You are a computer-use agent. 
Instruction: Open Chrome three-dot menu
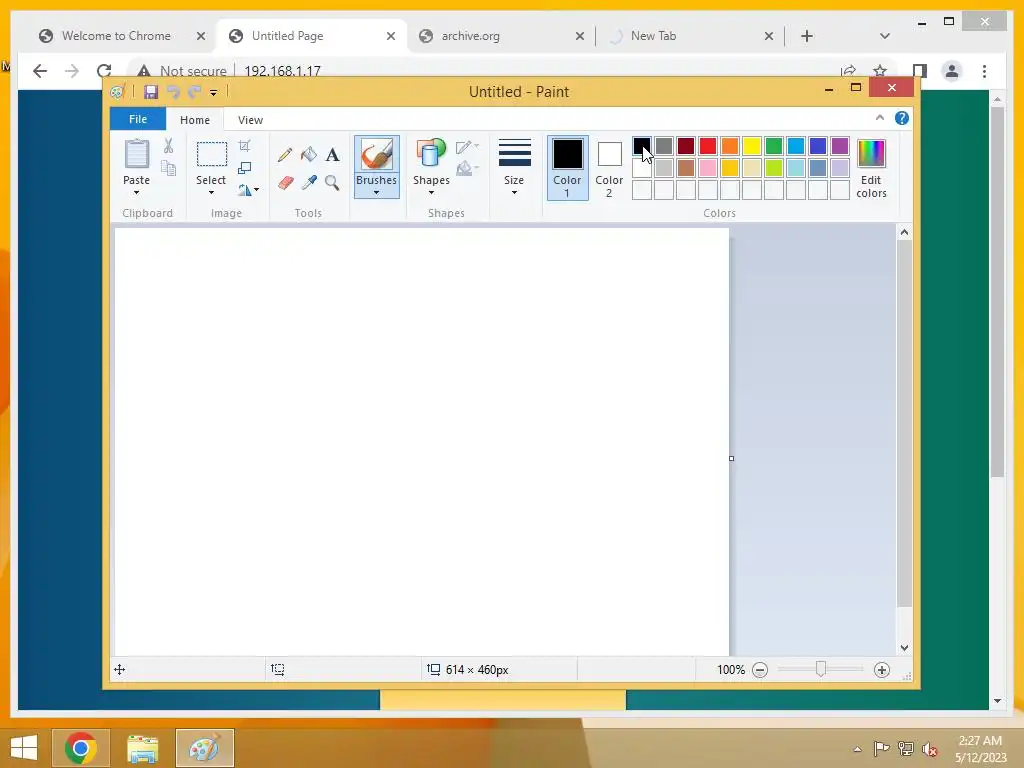coord(984,71)
